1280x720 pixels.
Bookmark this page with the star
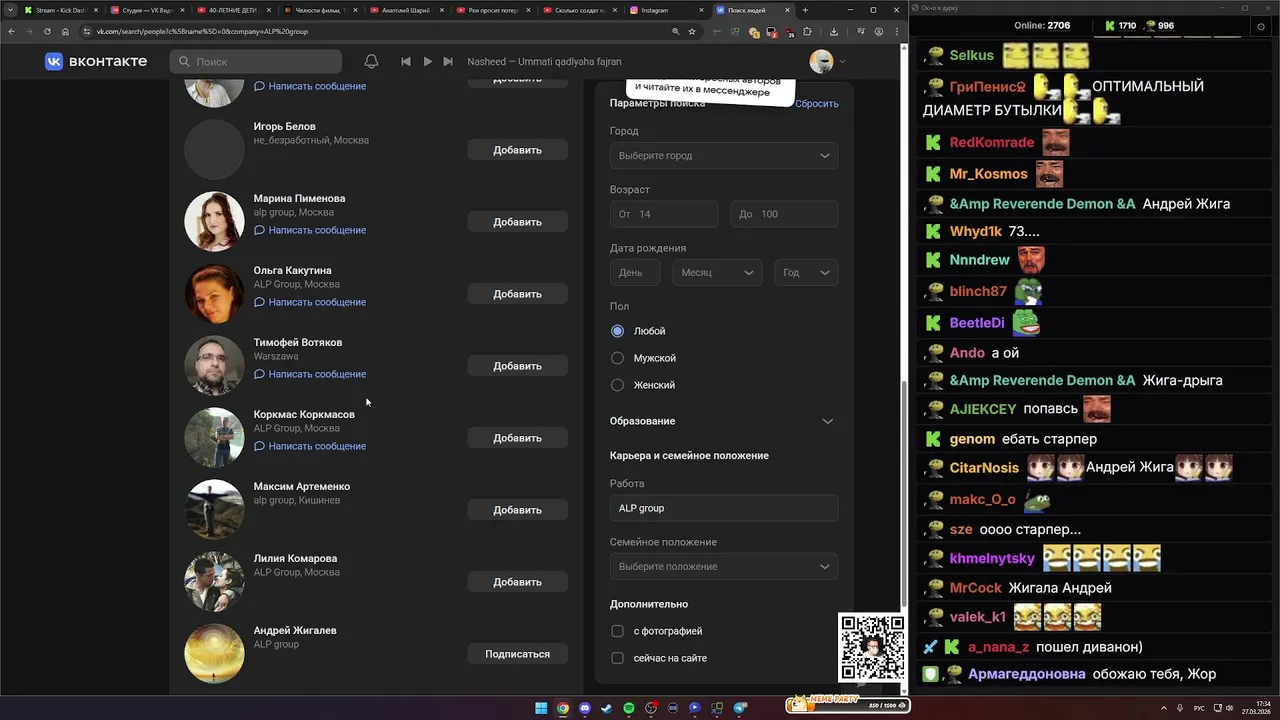[x=692, y=31]
